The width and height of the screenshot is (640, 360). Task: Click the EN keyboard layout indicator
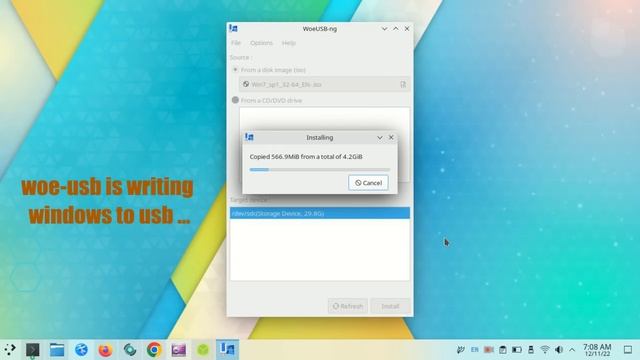(x=475, y=350)
